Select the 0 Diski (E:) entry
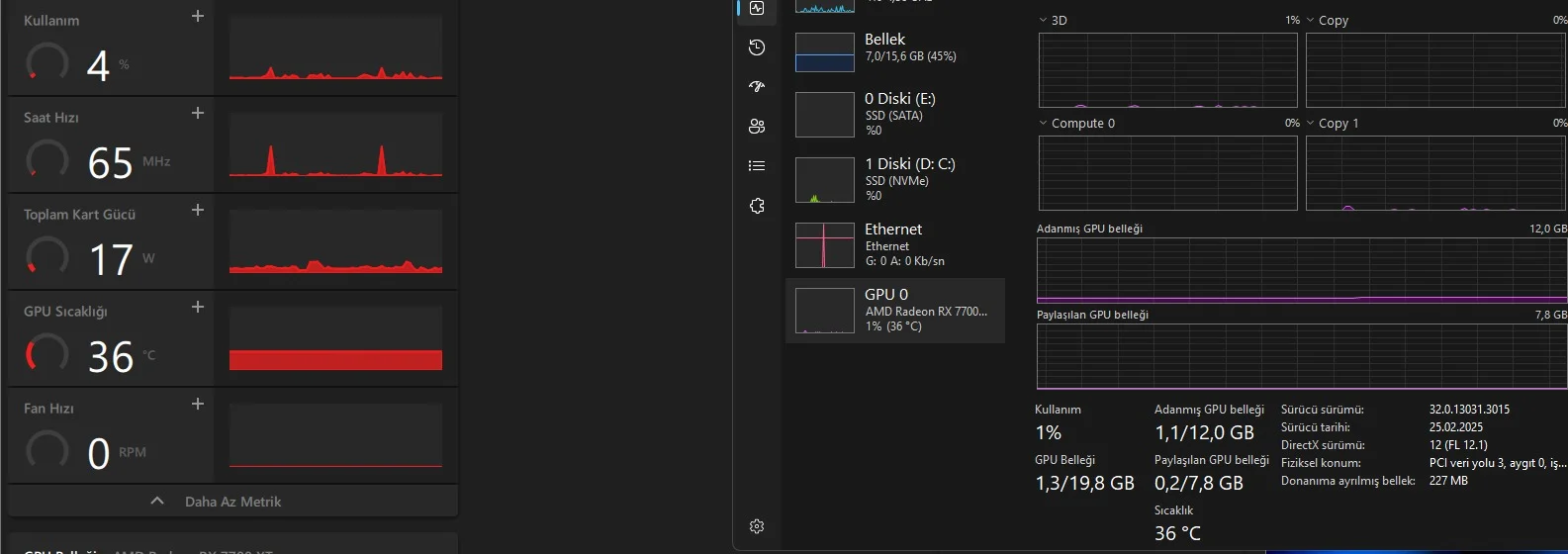1568x554 pixels. (894, 114)
